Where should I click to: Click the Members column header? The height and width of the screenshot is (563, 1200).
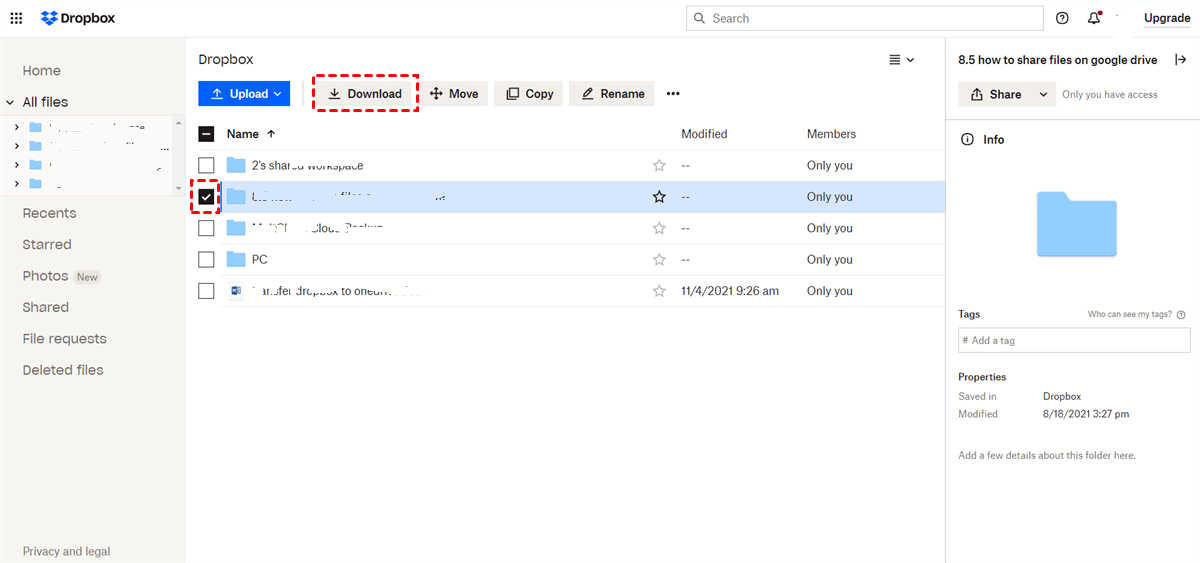[x=831, y=134]
